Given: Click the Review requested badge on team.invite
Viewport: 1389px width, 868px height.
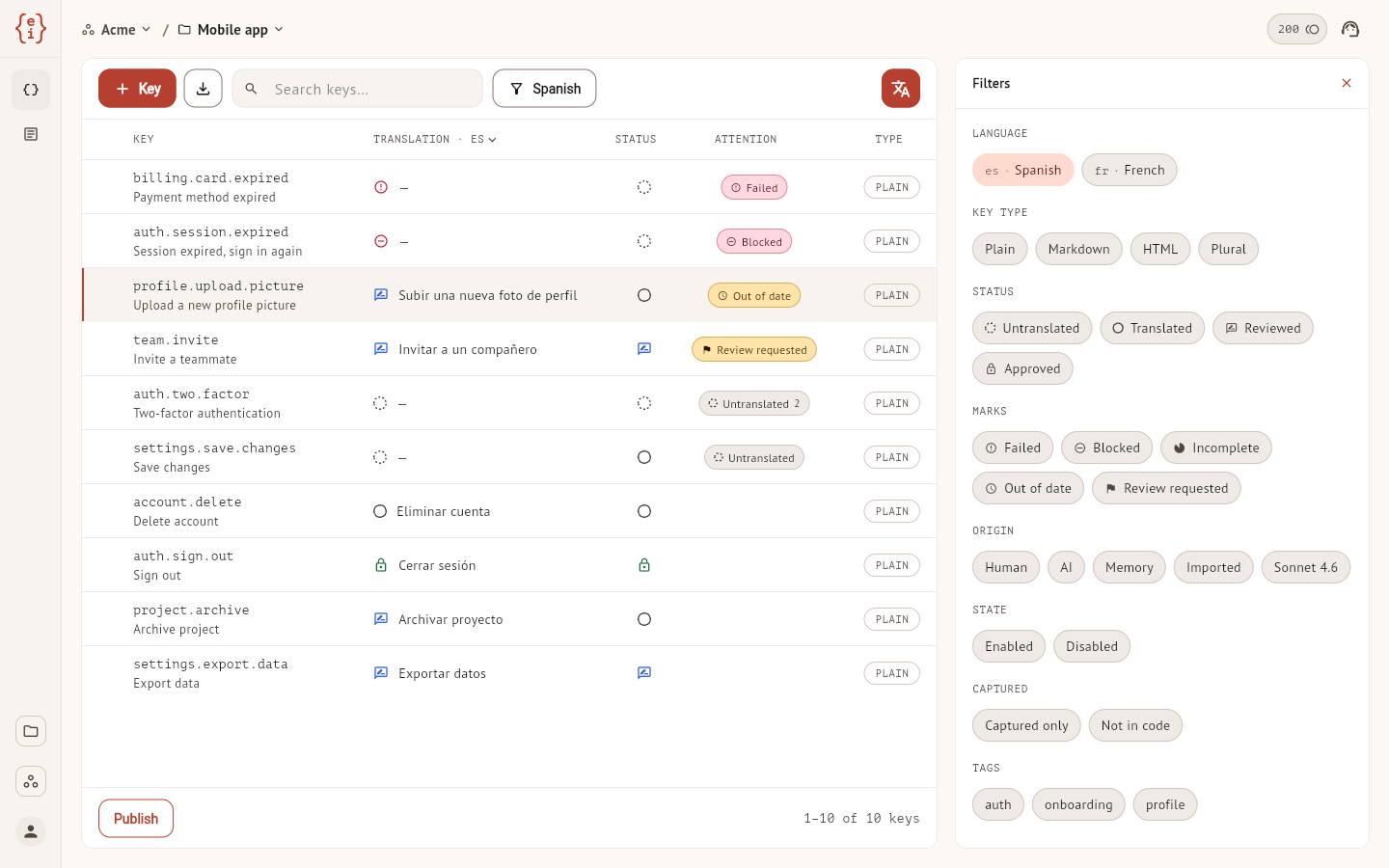Looking at the screenshot, I should point(754,350).
